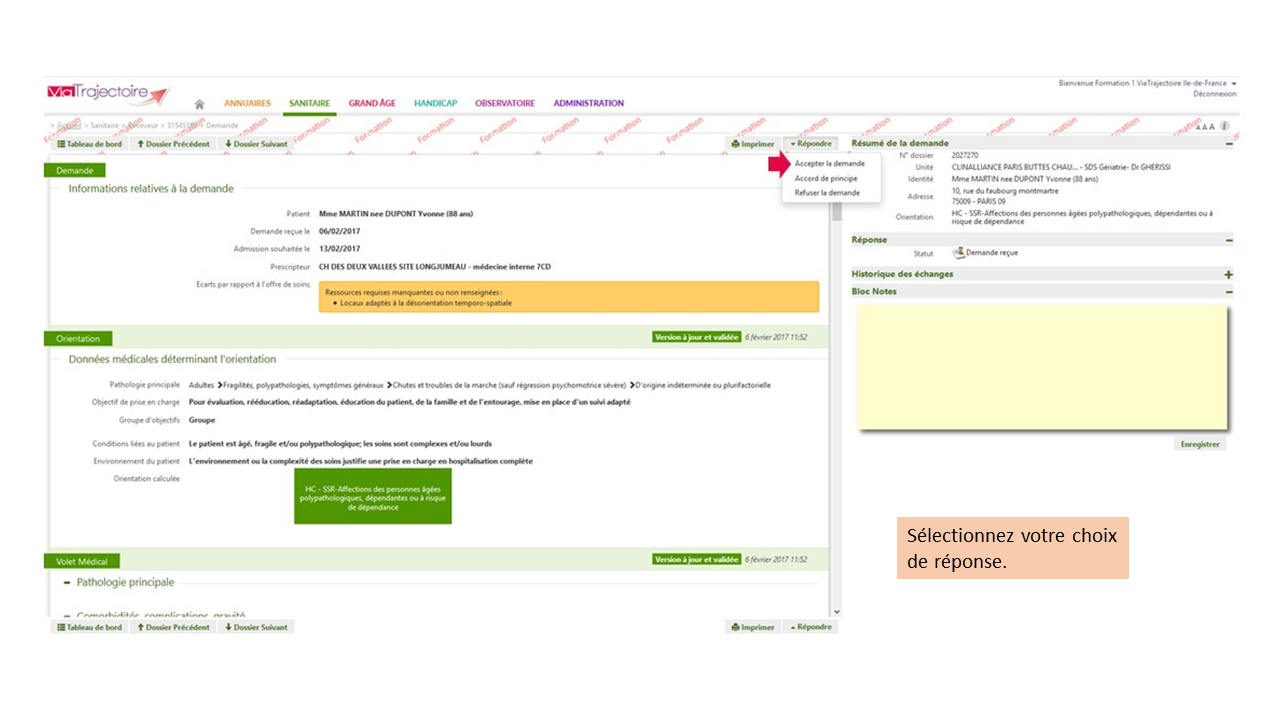
Task: Collapse the Résumé de la demande panel
Action: pyautogui.click(x=1228, y=144)
